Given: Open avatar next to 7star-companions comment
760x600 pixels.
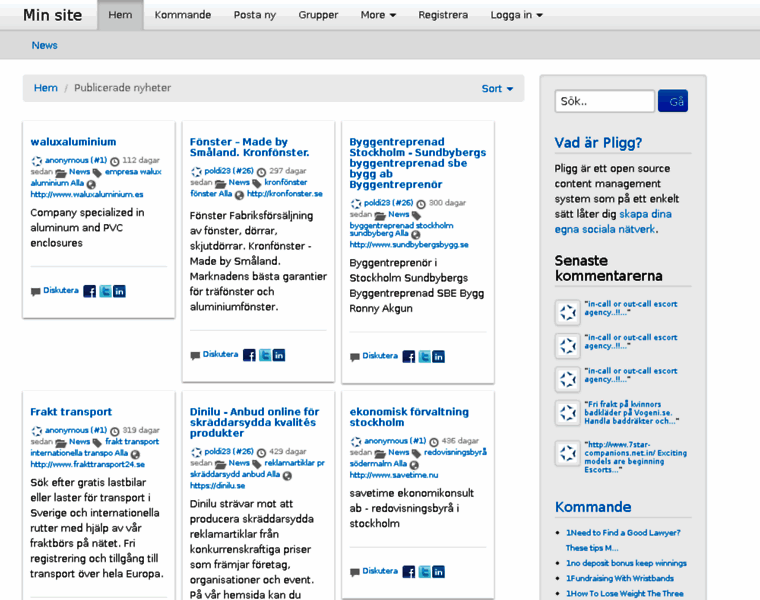Looking at the screenshot, I should coord(568,453).
